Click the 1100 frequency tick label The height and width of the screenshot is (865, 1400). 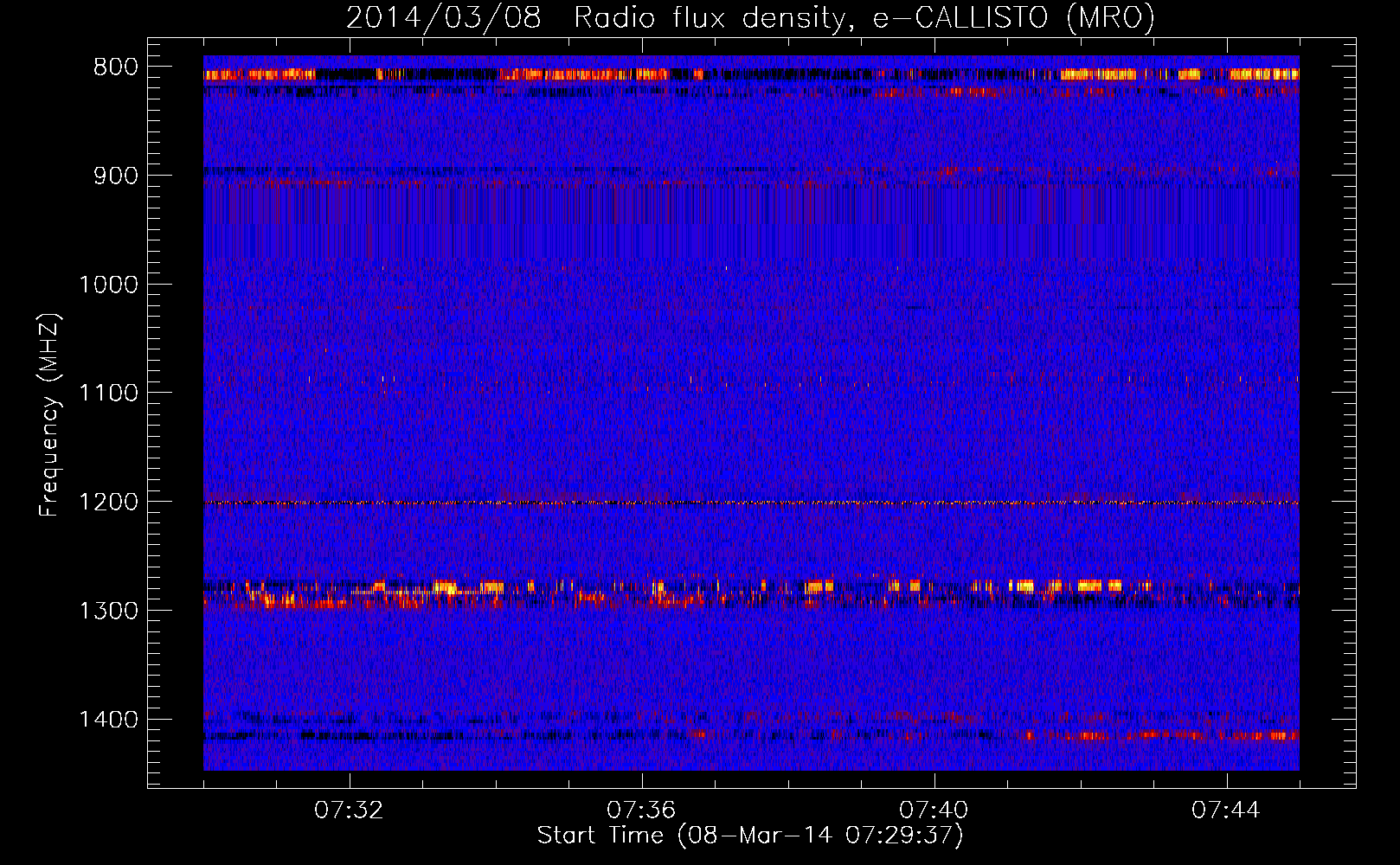(108, 394)
